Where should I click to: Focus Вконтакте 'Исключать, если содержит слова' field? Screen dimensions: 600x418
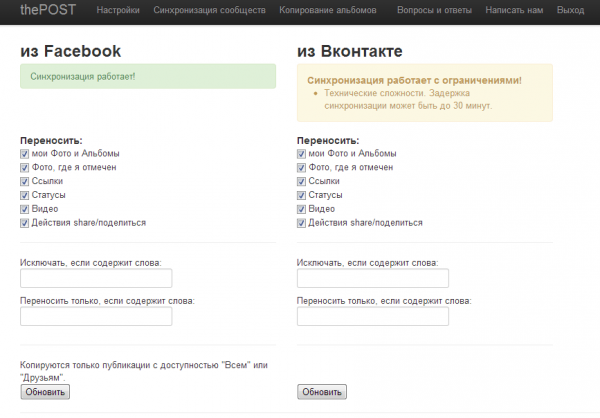point(373,278)
